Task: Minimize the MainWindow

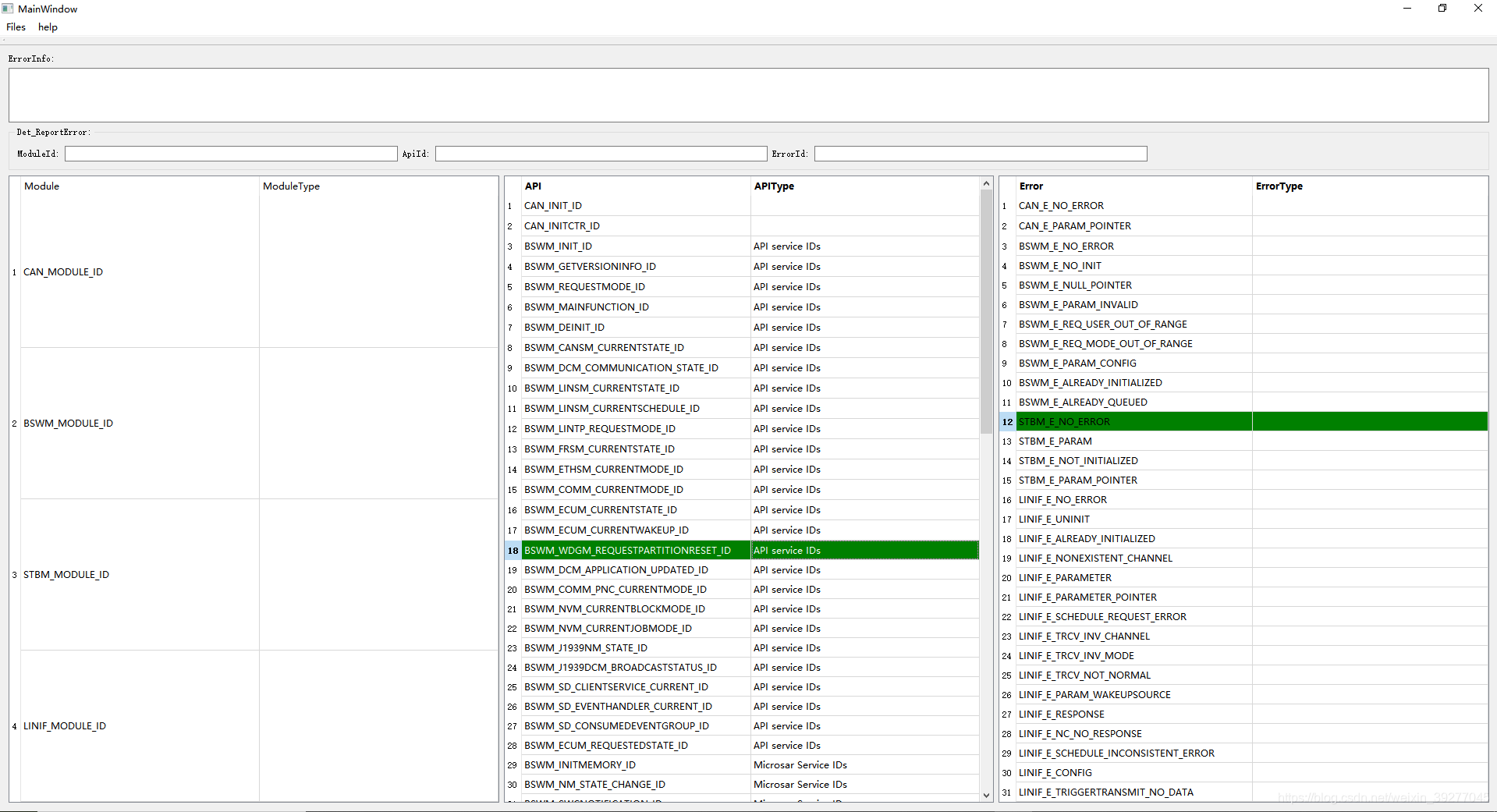Action: pyautogui.click(x=1407, y=9)
